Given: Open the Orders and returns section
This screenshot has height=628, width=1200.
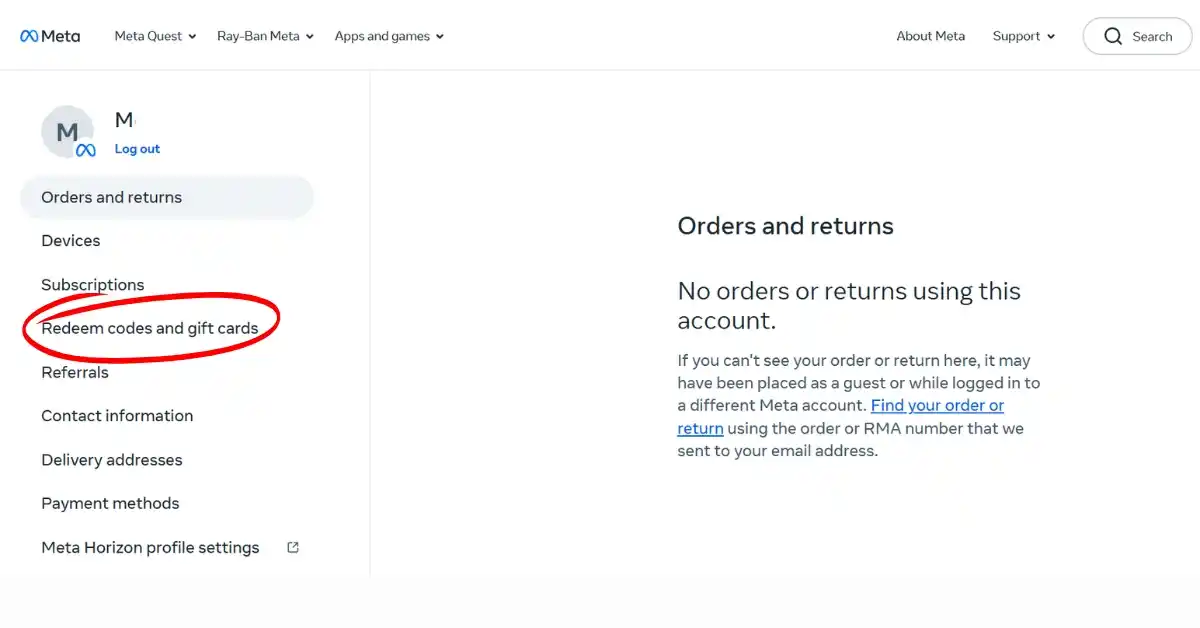Looking at the screenshot, I should point(111,197).
